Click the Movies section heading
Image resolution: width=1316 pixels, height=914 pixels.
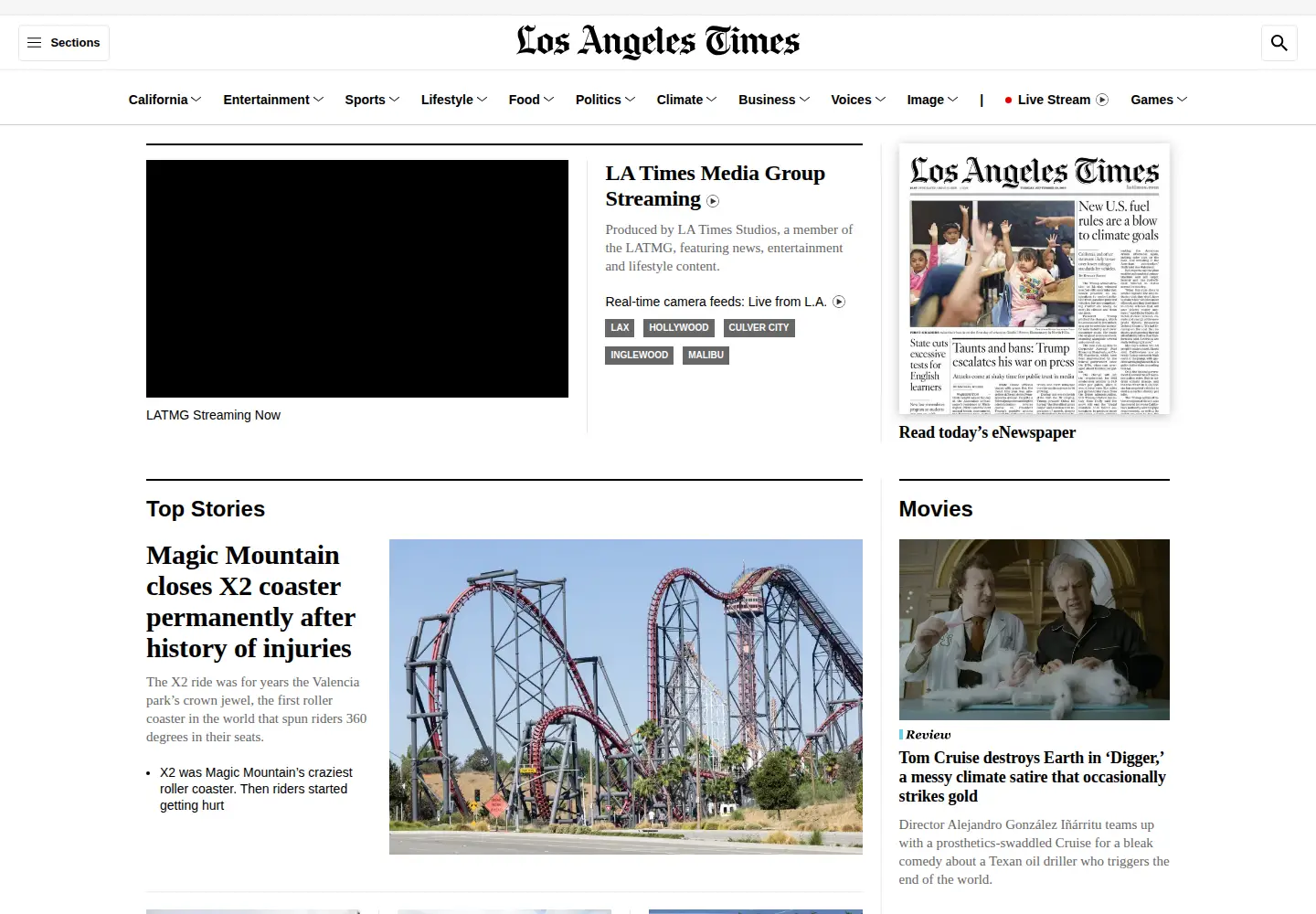936,509
